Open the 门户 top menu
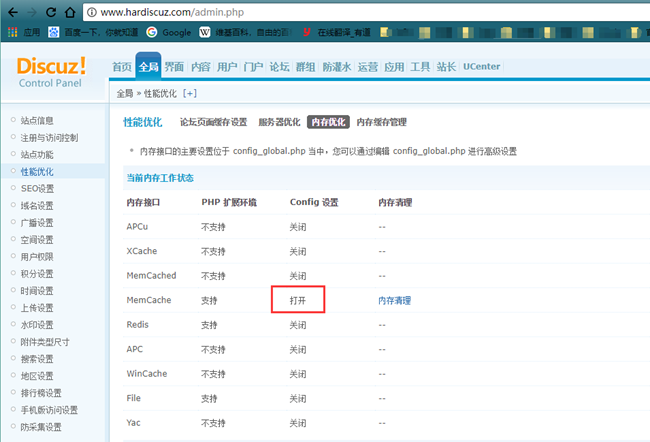The height and width of the screenshot is (442, 650). 253,67
